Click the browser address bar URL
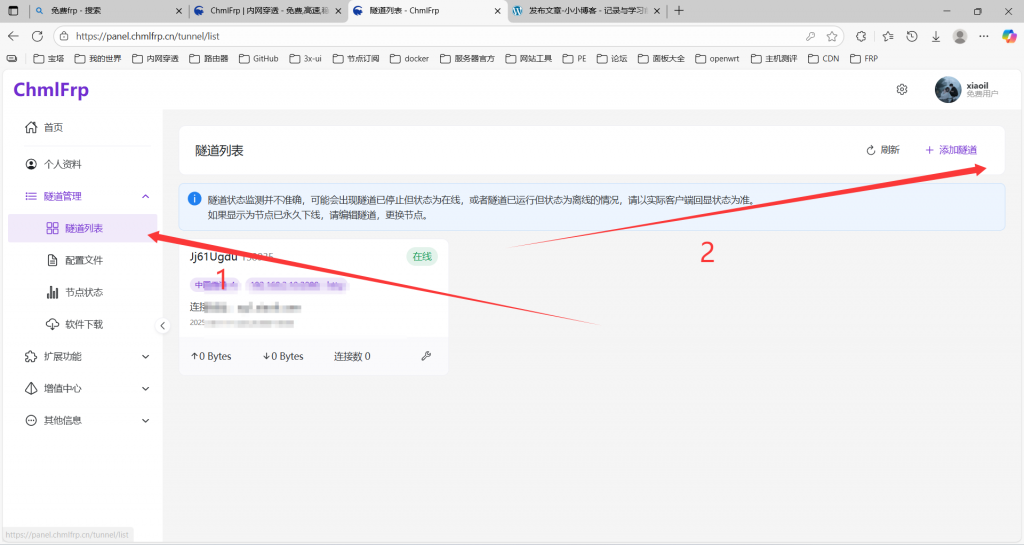 400,36
